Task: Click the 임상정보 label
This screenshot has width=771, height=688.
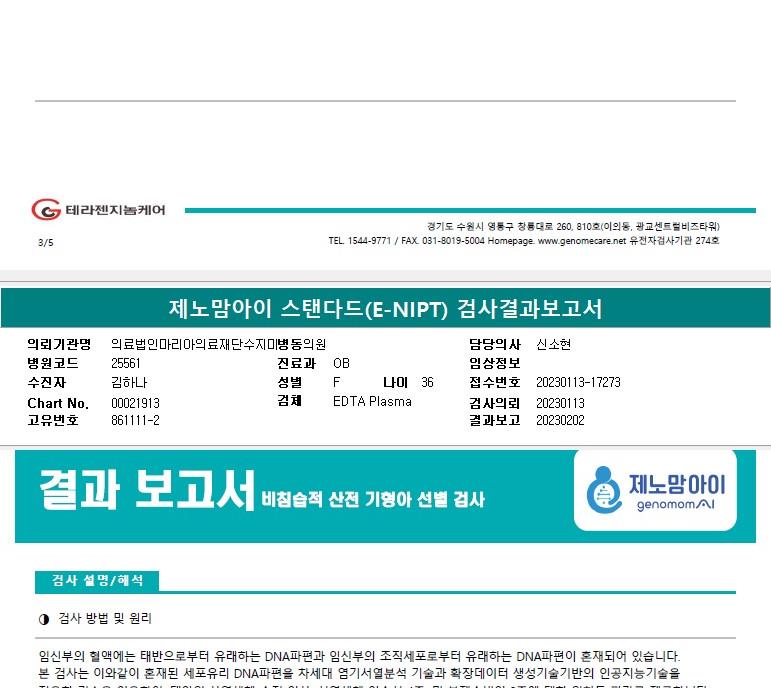Action: 495,363
